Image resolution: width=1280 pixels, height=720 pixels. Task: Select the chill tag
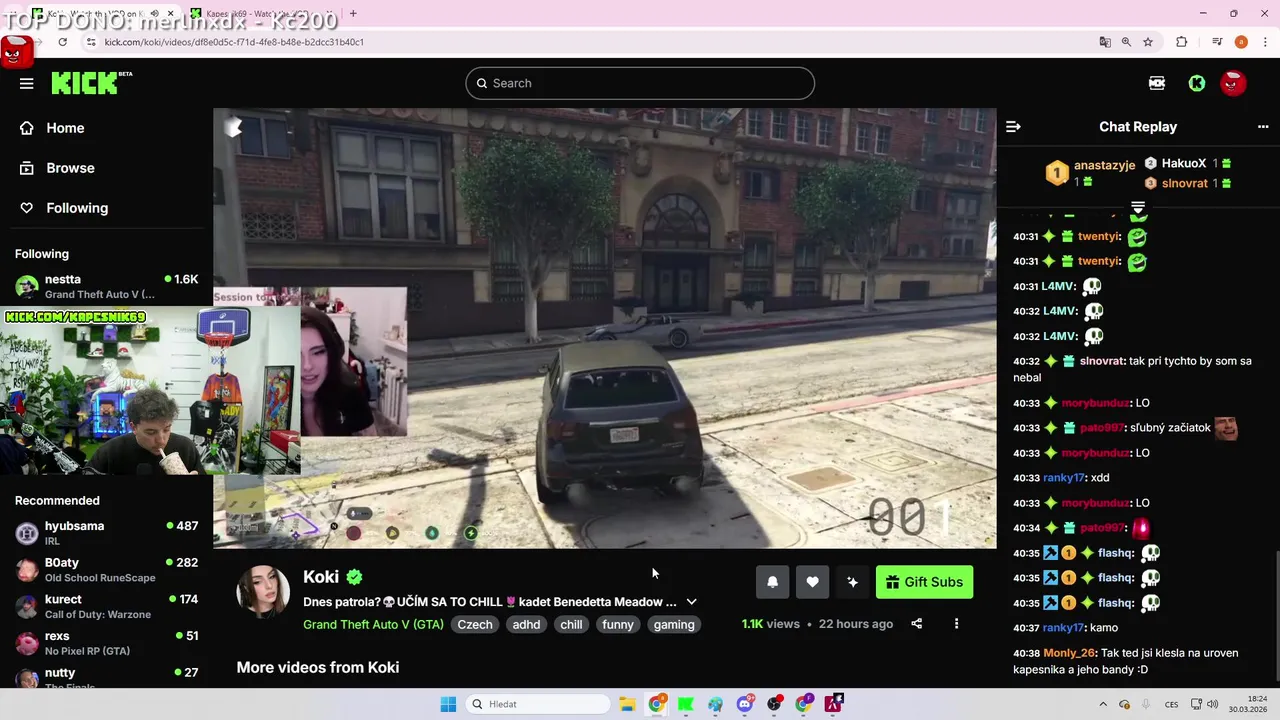(571, 624)
